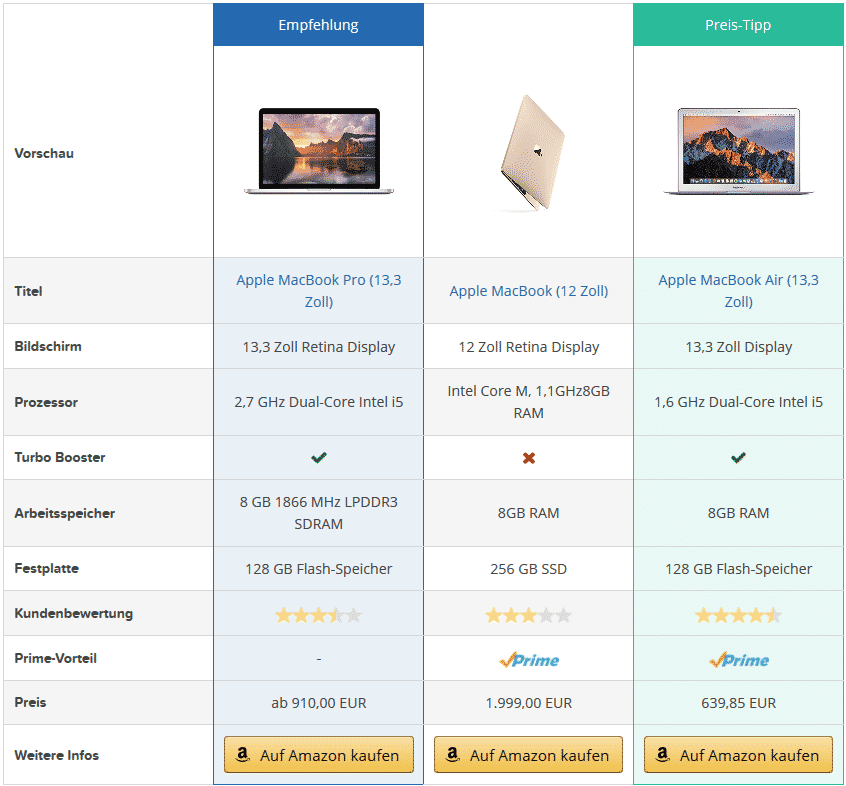Image resolution: width=846 pixels, height=786 pixels.
Task: Click the MacBook Pro star rating
Action: pyautogui.click(x=319, y=615)
